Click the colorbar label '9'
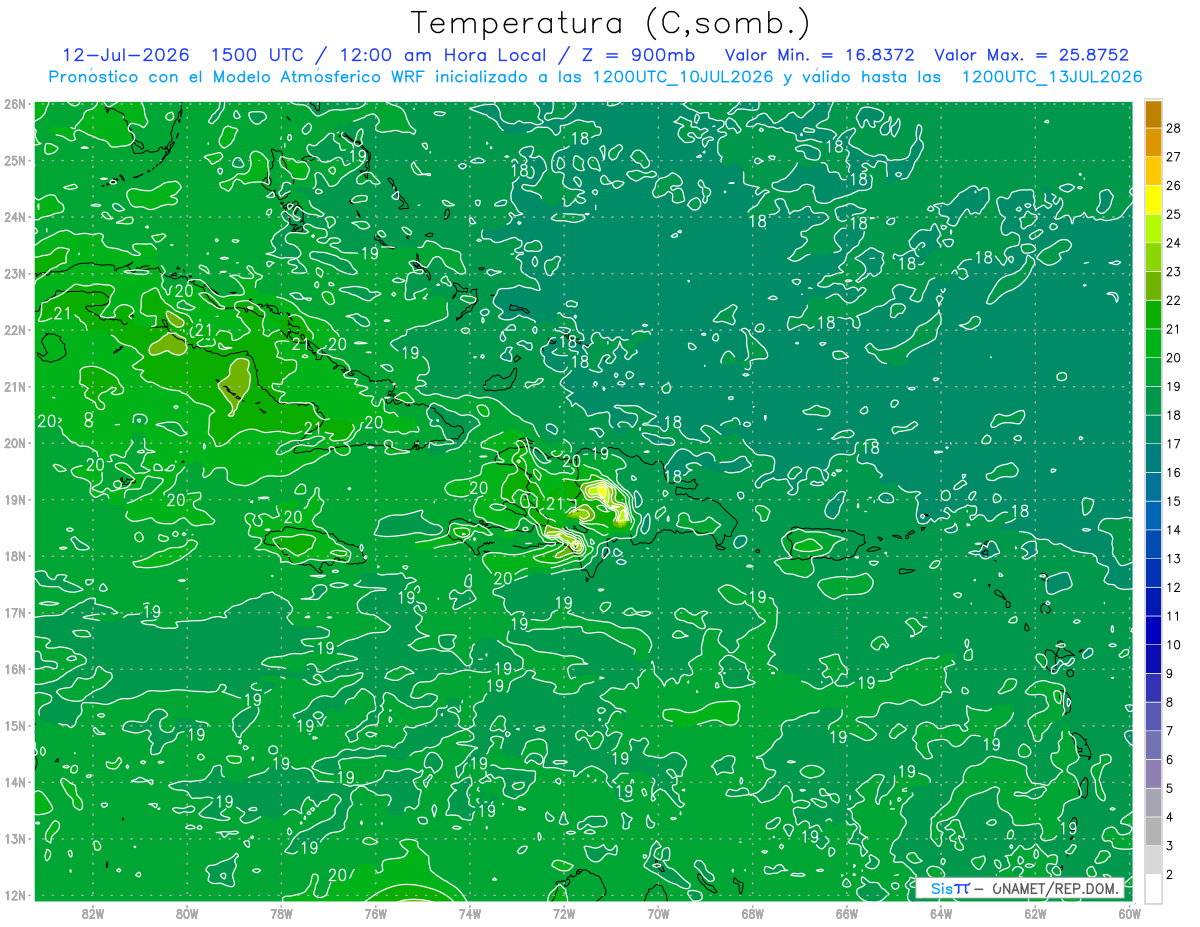 click(1170, 674)
